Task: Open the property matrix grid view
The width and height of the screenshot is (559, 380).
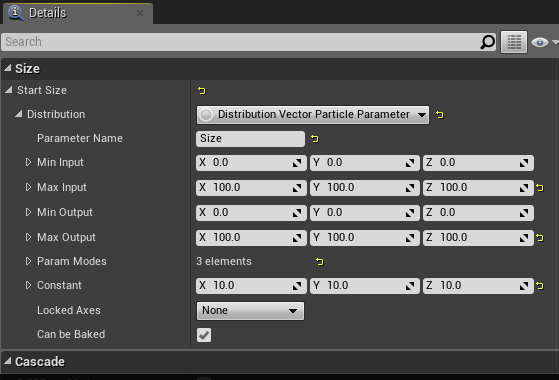Action: [x=514, y=42]
